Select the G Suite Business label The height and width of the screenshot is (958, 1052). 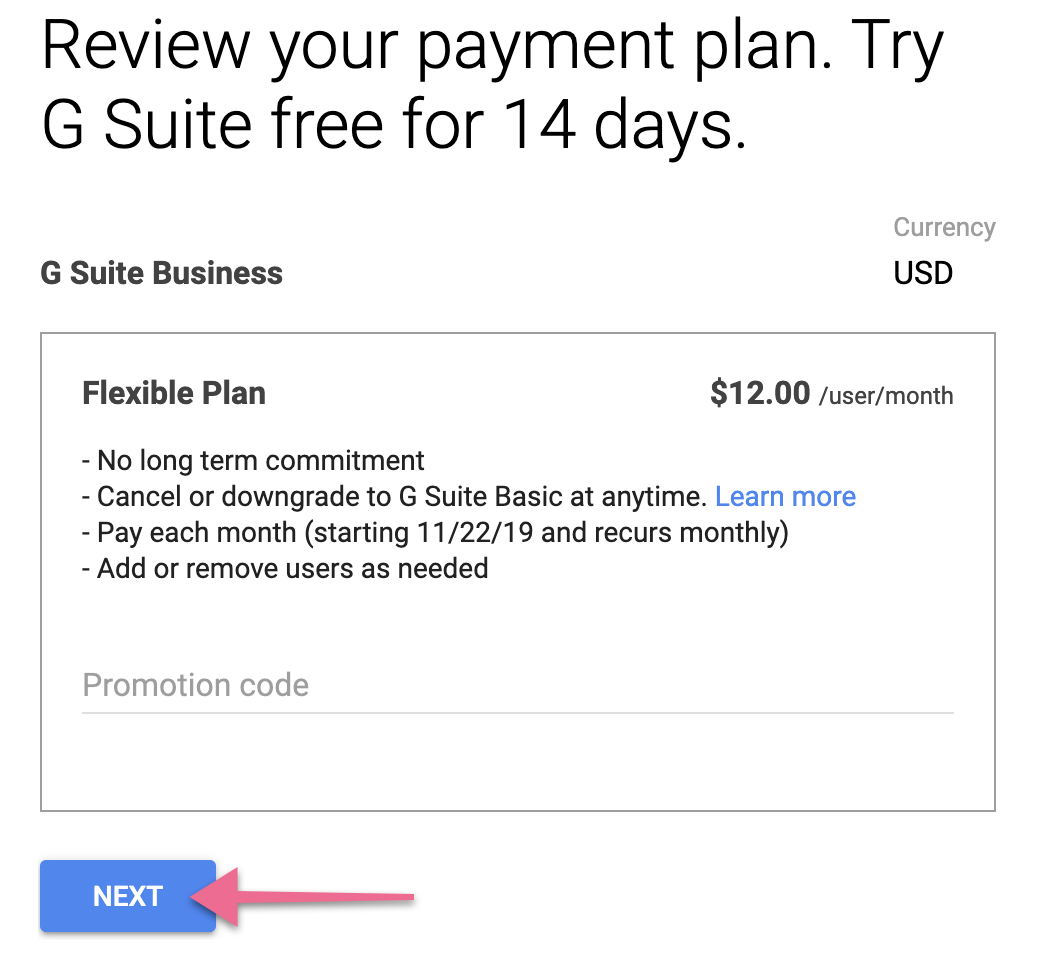pos(161,273)
